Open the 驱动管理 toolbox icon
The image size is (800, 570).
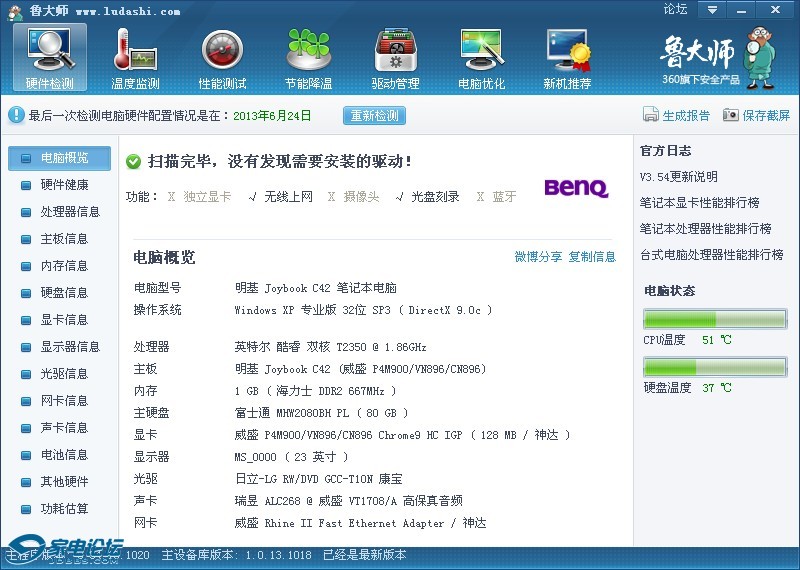[395, 58]
